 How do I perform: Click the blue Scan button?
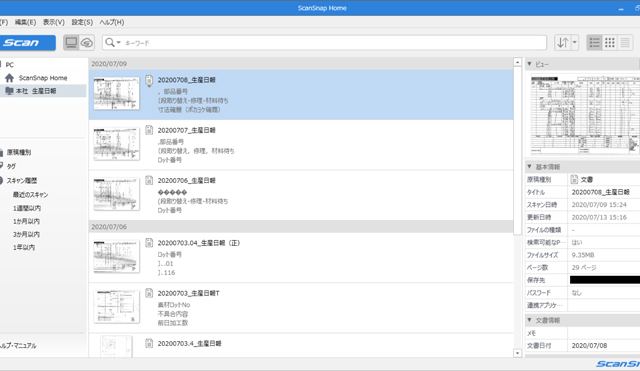pyautogui.click(x=27, y=43)
